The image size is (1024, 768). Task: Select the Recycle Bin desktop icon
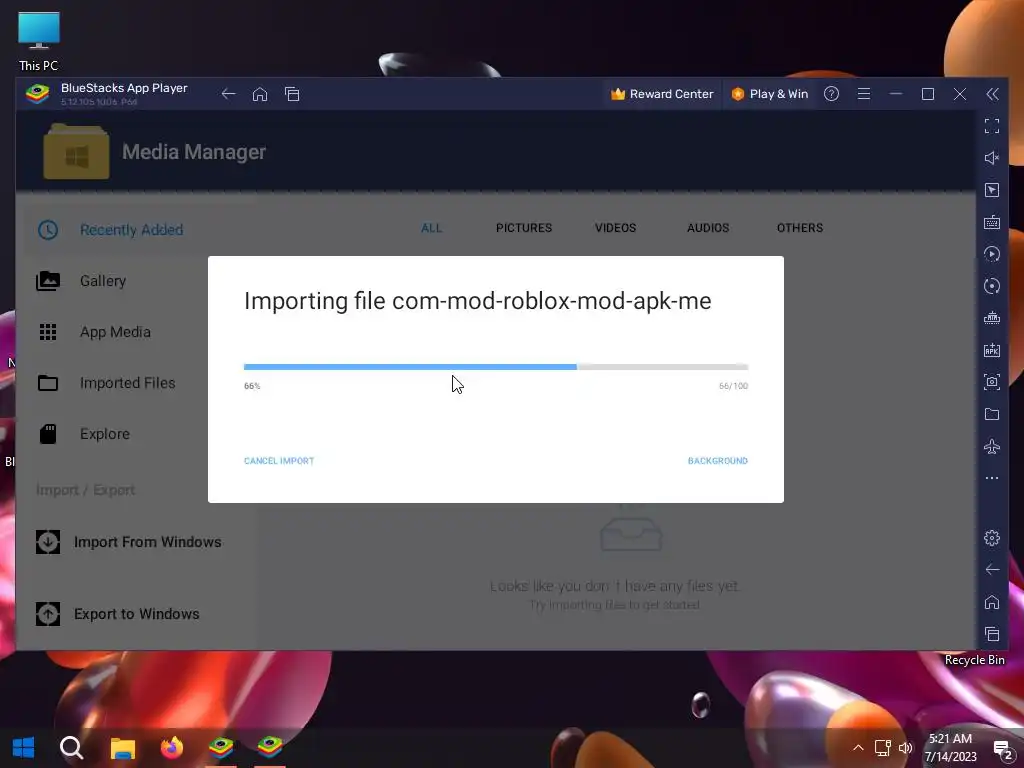pyautogui.click(x=974, y=660)
